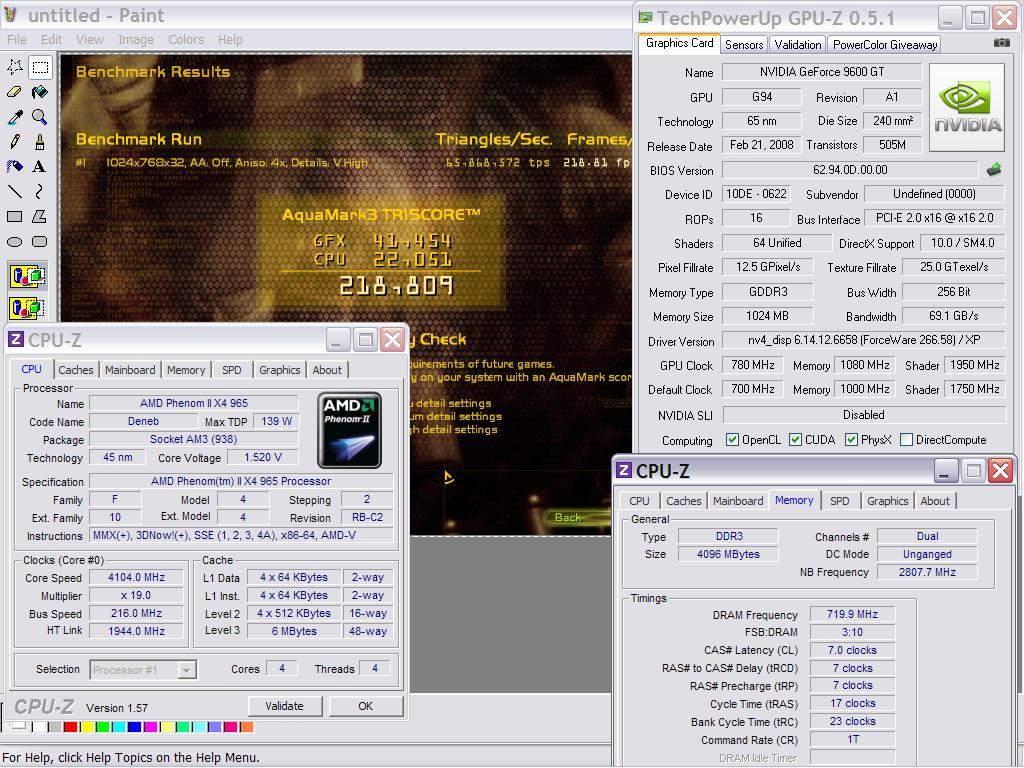Open the File menu in Paint

click(17, 40)
